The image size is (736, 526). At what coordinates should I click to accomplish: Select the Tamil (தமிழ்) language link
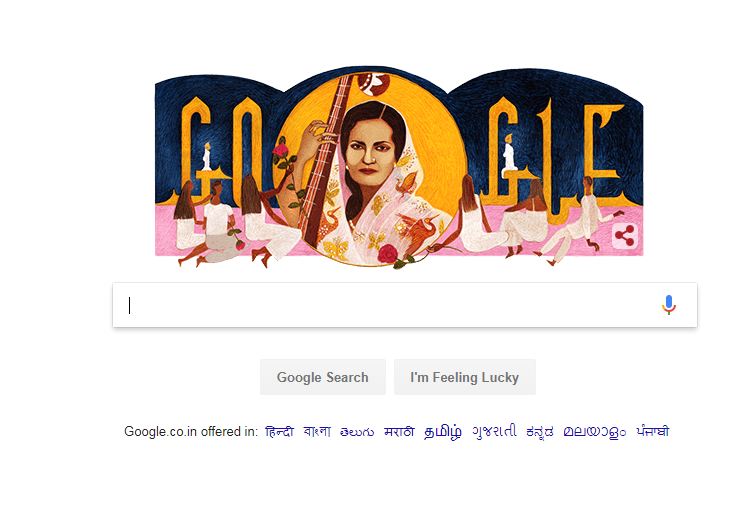tap(443, 432)
